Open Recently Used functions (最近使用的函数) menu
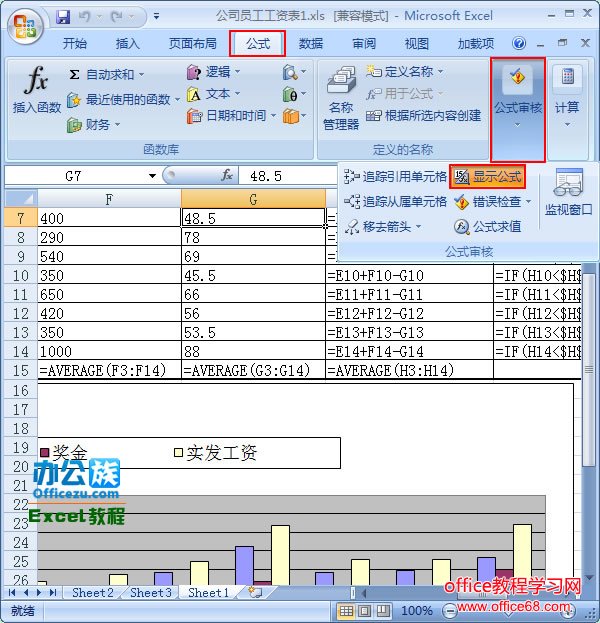Image resolution: width=600 pixels, height=623 pixels. [124, 99]
